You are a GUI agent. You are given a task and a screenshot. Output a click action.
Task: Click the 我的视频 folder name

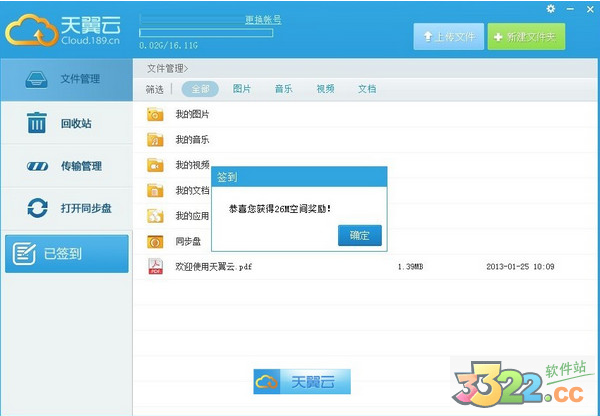click(192, 165)
